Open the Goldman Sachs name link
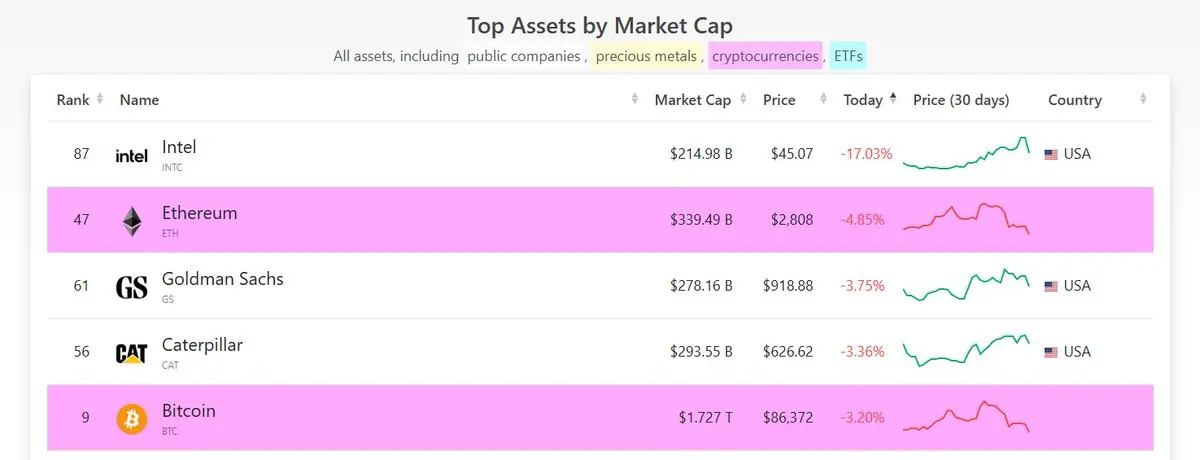Screen dimensions: 1200x460 pos(222,279)
